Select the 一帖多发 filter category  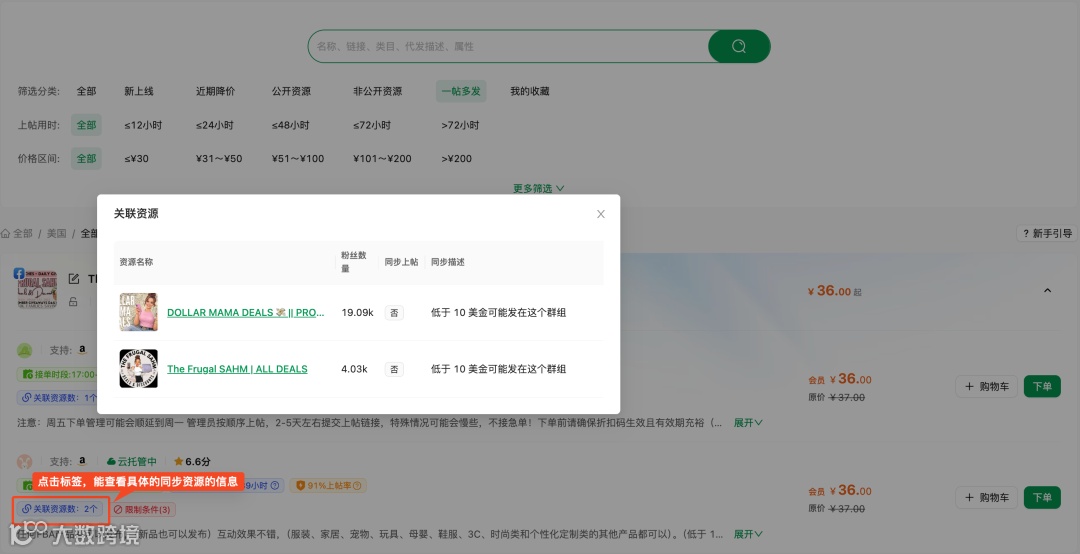(x=461, y=91)
